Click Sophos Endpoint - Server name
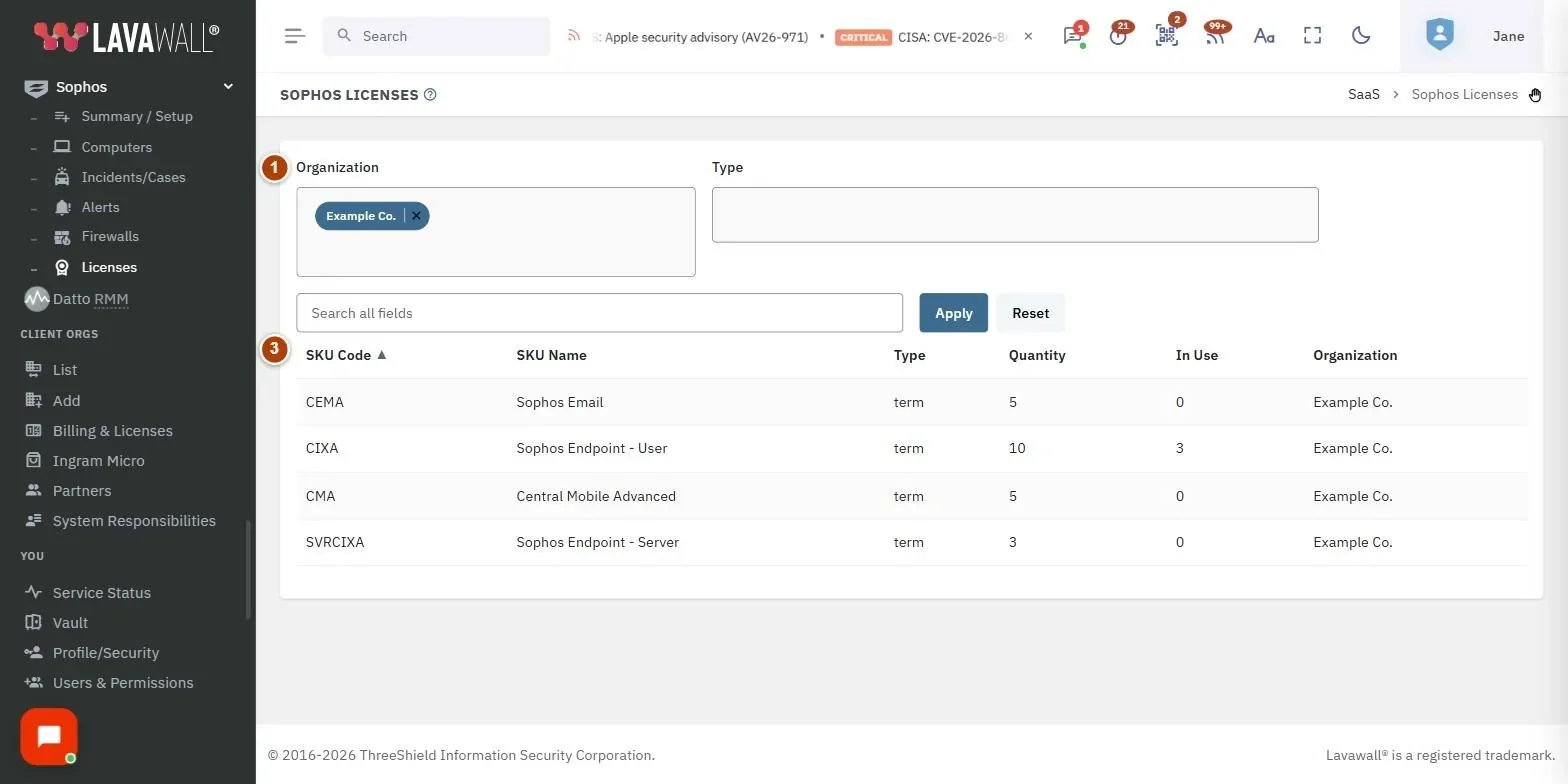This screenshot has height=784, width=1568. pos(597,542)
